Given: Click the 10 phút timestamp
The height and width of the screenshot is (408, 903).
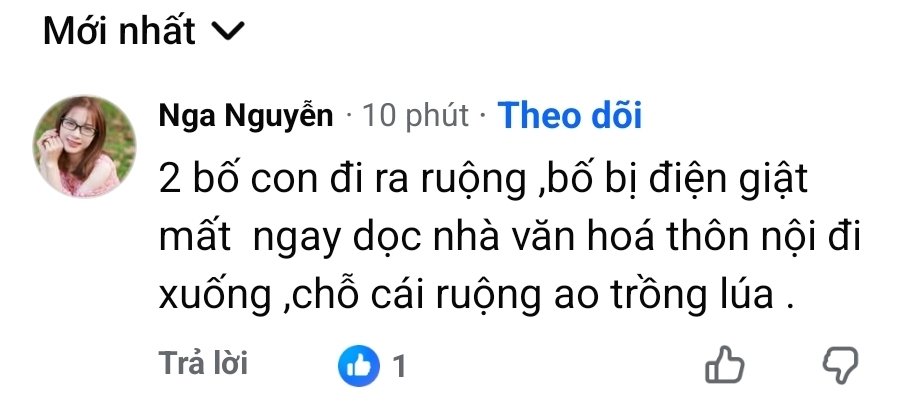Looking at the screenshot, I should [x=415, y=115].
